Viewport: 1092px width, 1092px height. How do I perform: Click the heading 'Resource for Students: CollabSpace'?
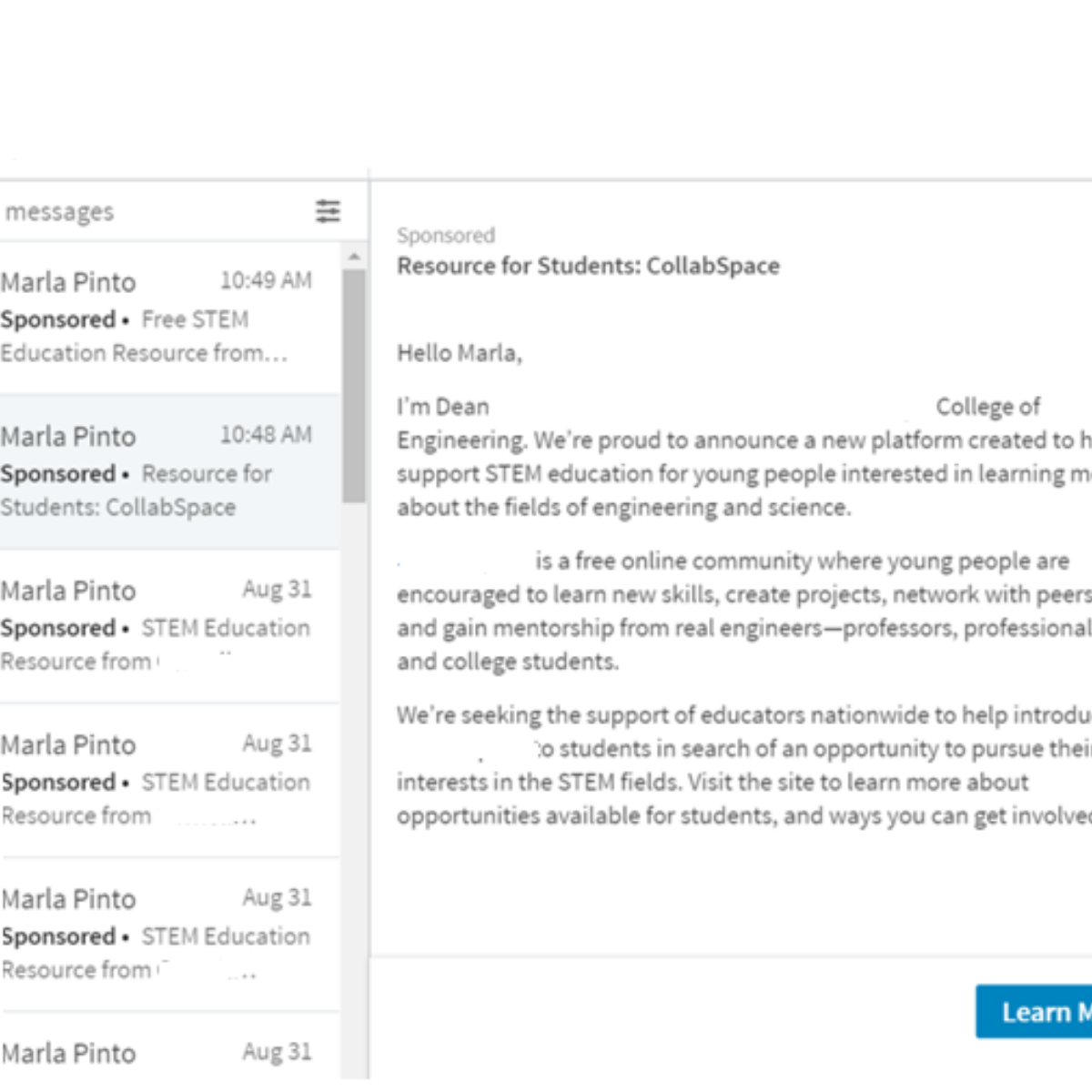588,266
